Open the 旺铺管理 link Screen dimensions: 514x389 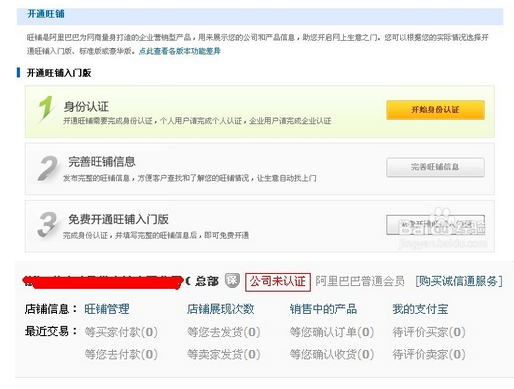point(107,309)
